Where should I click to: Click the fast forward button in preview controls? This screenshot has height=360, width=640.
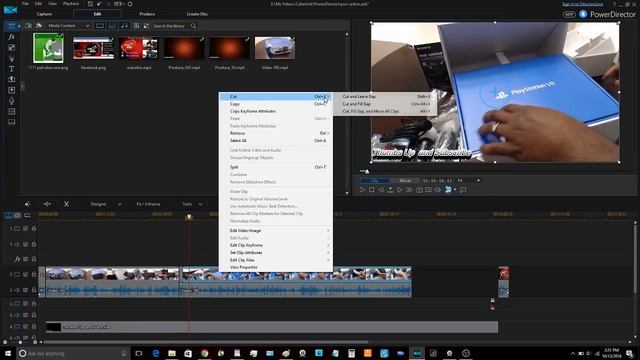click(x=409, y=190)
